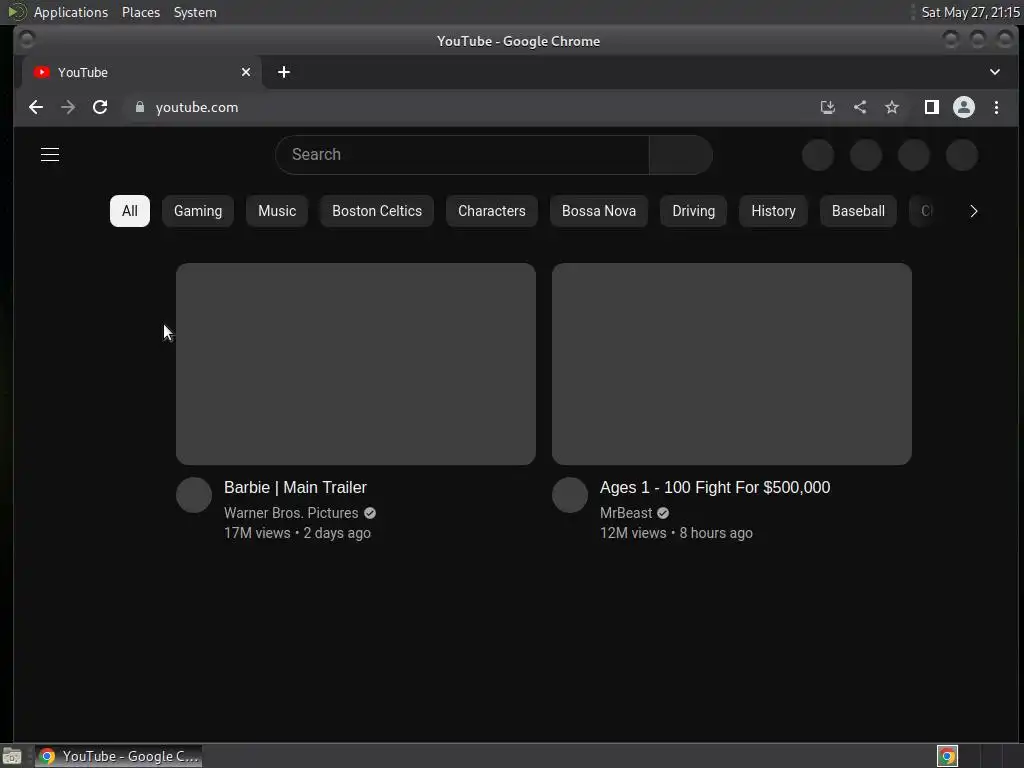Bookmark this tab with the star icon
The width and height of the screenshot is (1024, 768).
[891, 107]
